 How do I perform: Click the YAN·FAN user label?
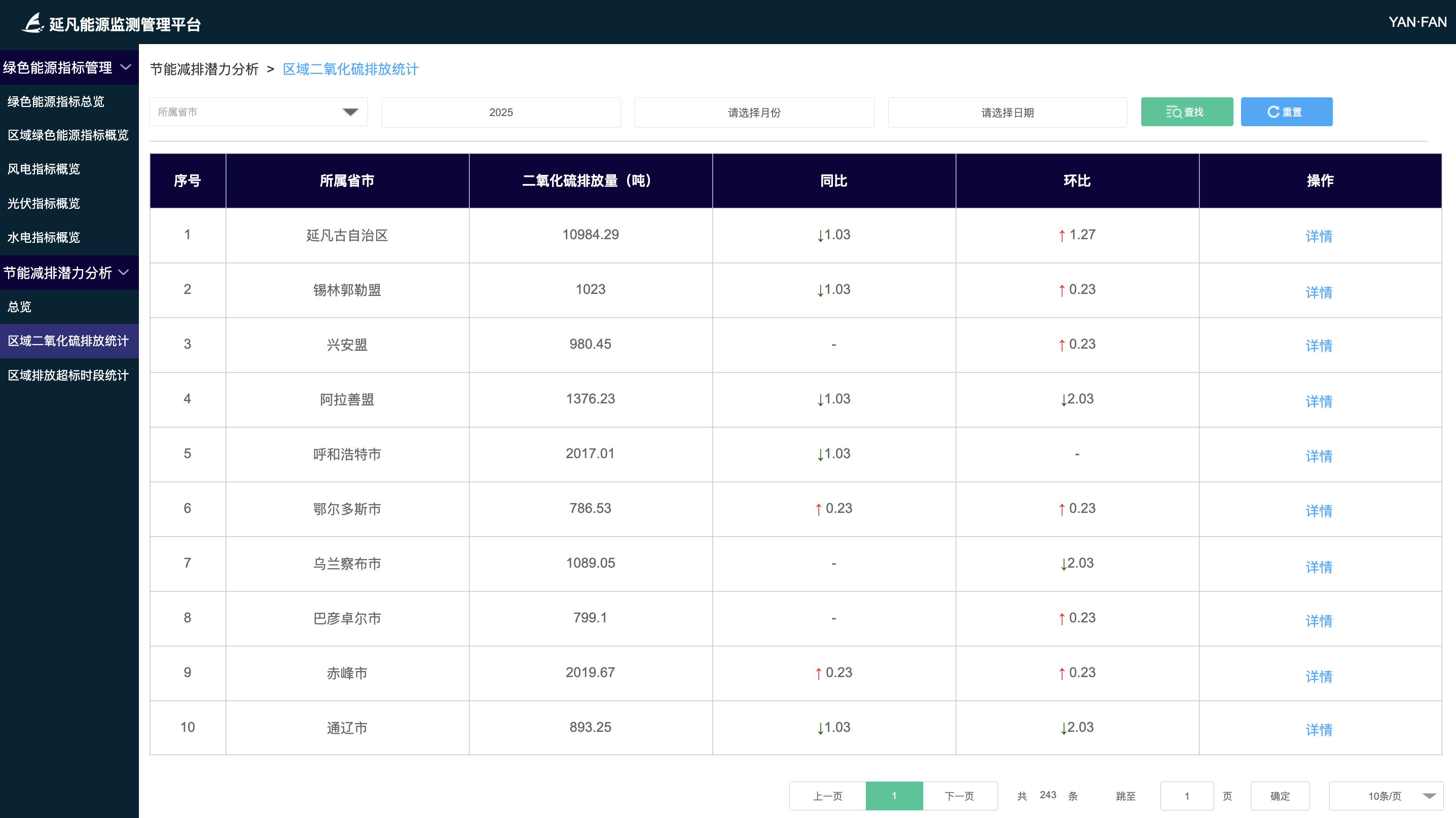pyautogui.click(x=1417, y=22)
